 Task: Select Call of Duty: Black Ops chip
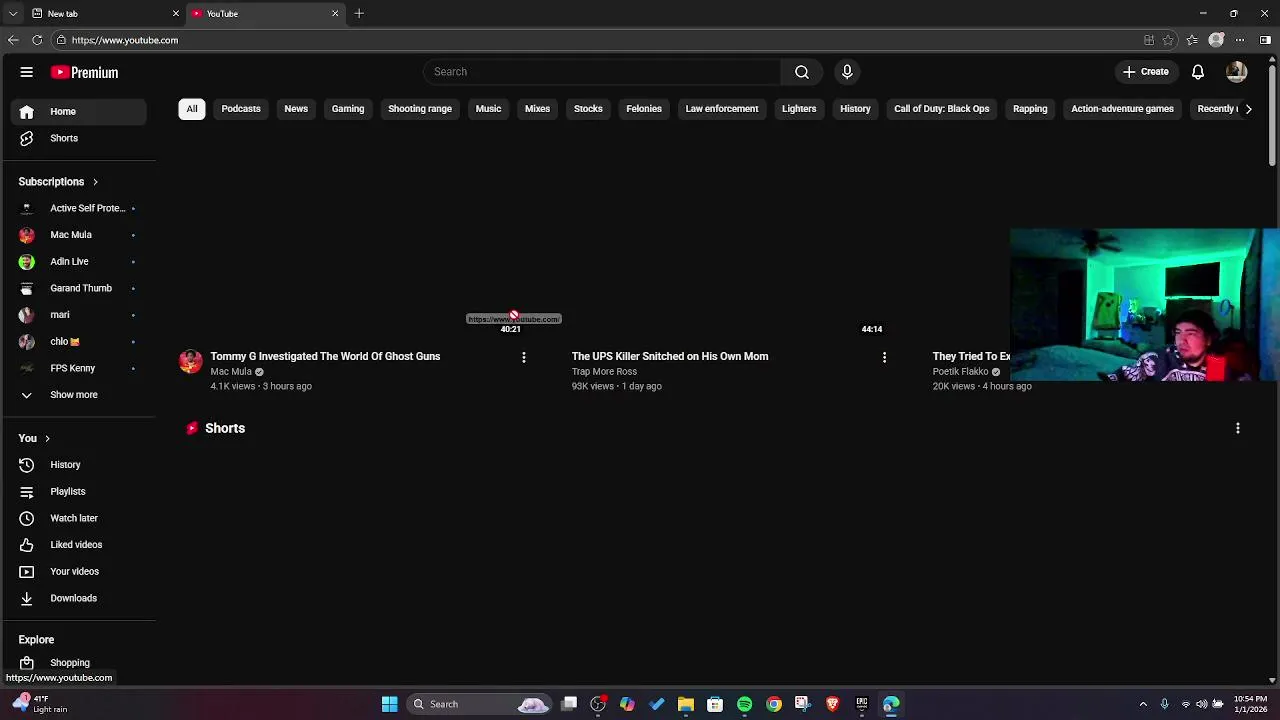(x=942, y=109)
